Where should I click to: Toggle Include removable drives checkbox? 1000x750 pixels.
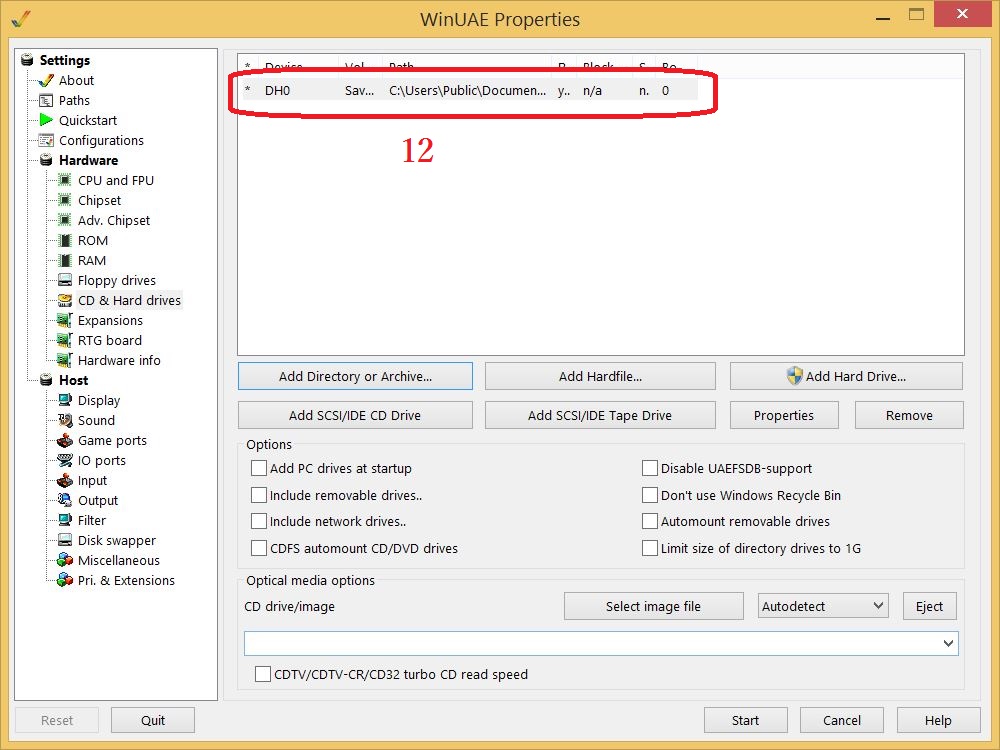point(259,495)
